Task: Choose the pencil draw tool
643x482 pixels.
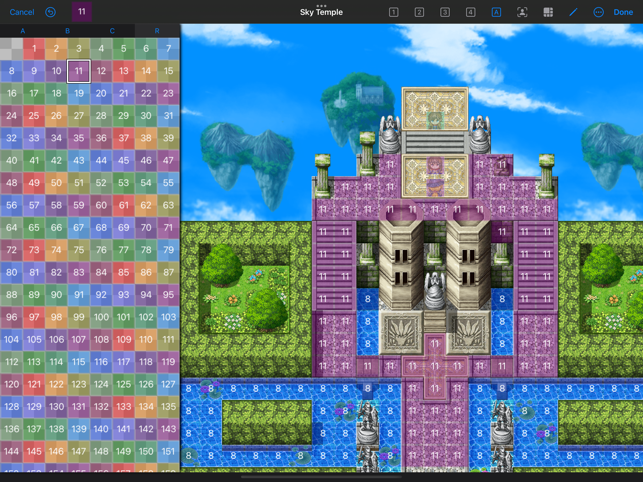Action: point(573,12)
